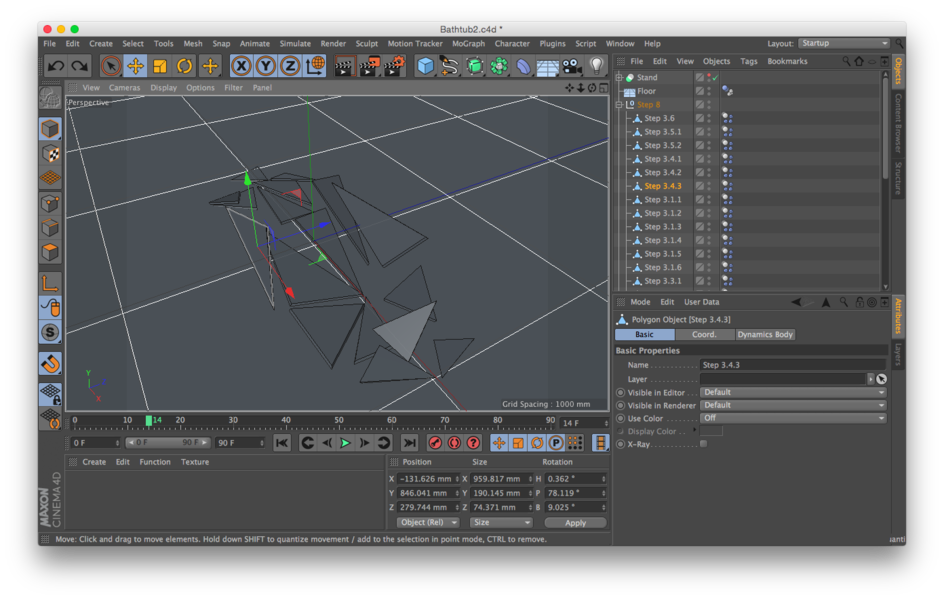
Task: Open the User Data menu in Attributes
Action: click(701, 302)
